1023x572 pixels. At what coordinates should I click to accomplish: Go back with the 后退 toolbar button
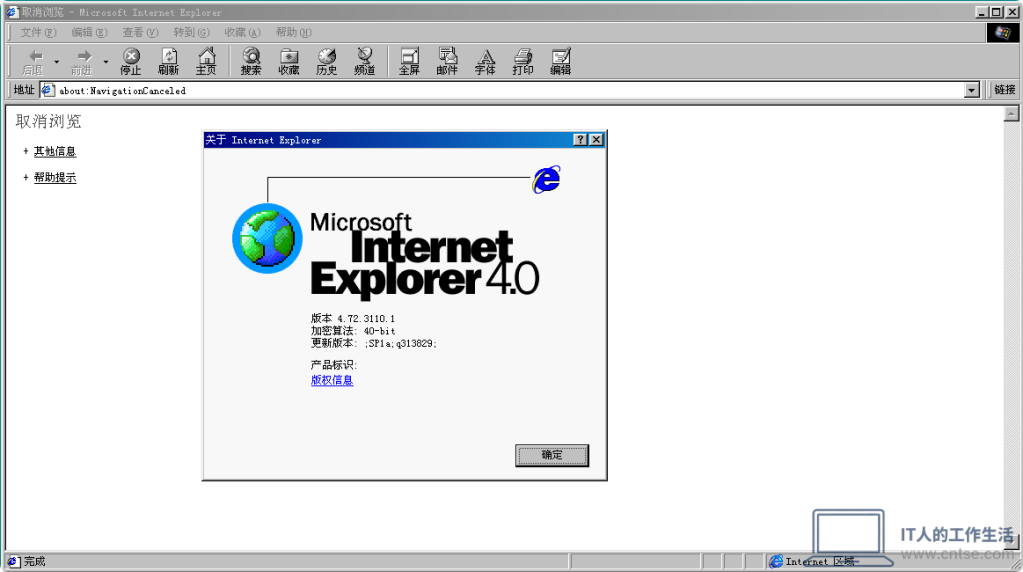pyautogui.click(x=33, y=62)
